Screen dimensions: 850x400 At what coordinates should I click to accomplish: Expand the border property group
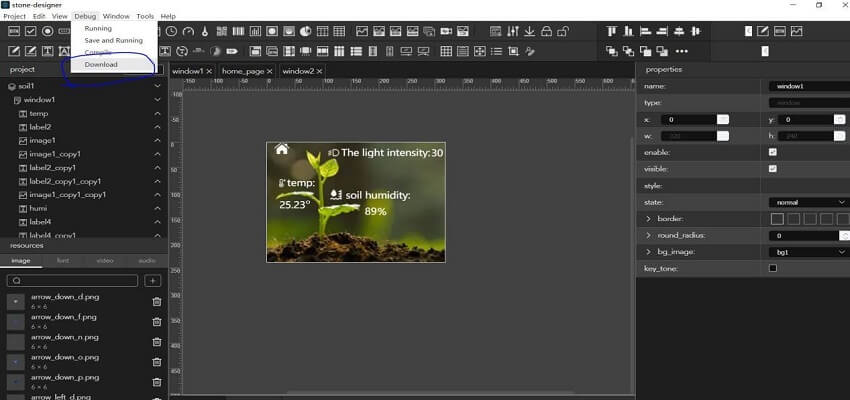point(648,219)
